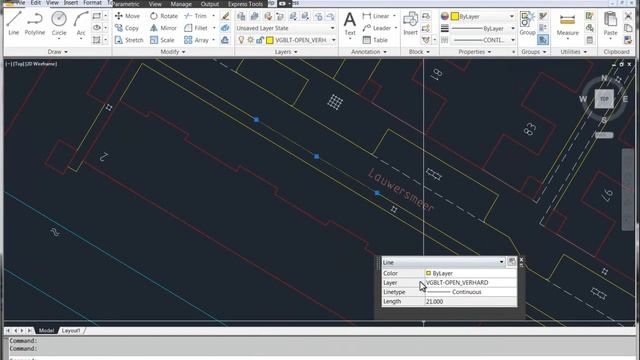Activate the Move tool
Viewport: 640px width, 360px height.
[127, 16]
